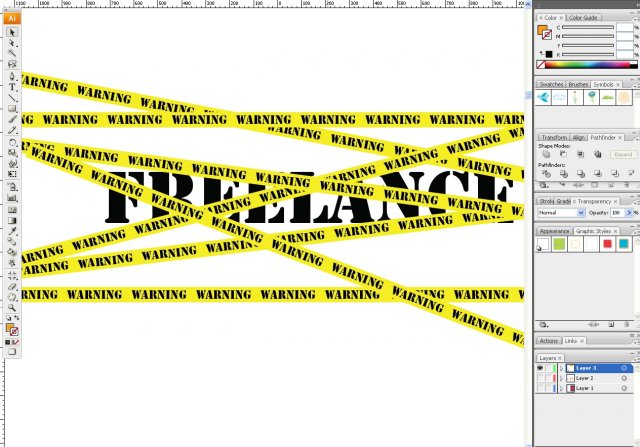
Task: Switch to the Align tab
Action: [578, 138]
